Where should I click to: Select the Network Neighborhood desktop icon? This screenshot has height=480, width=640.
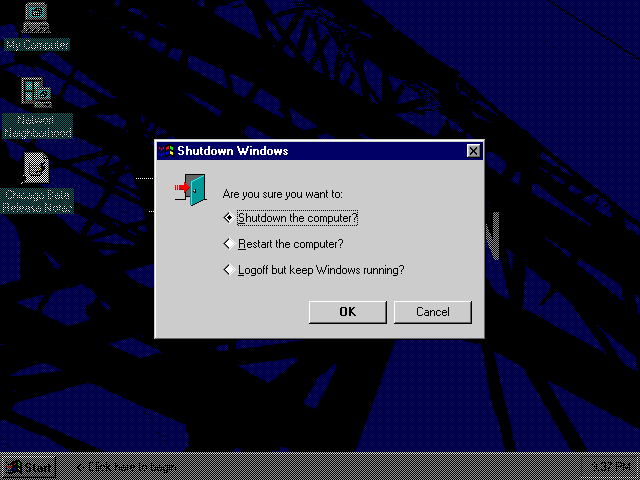(x=36, y=93)
